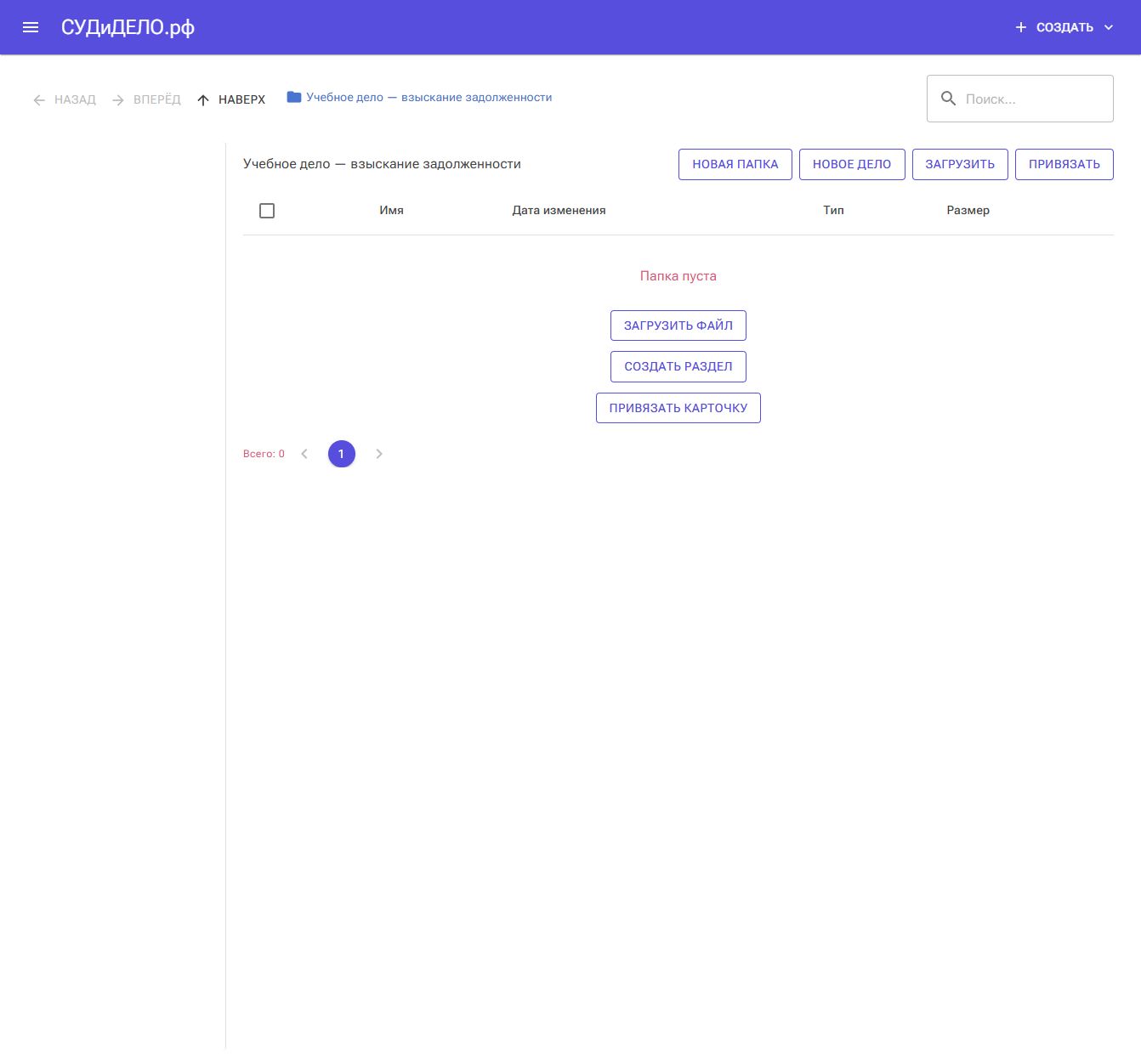This screenshot has width=1141, height=1064.
Task: Navigate up with the НАВЕРХ button
Action: (231, 99)
